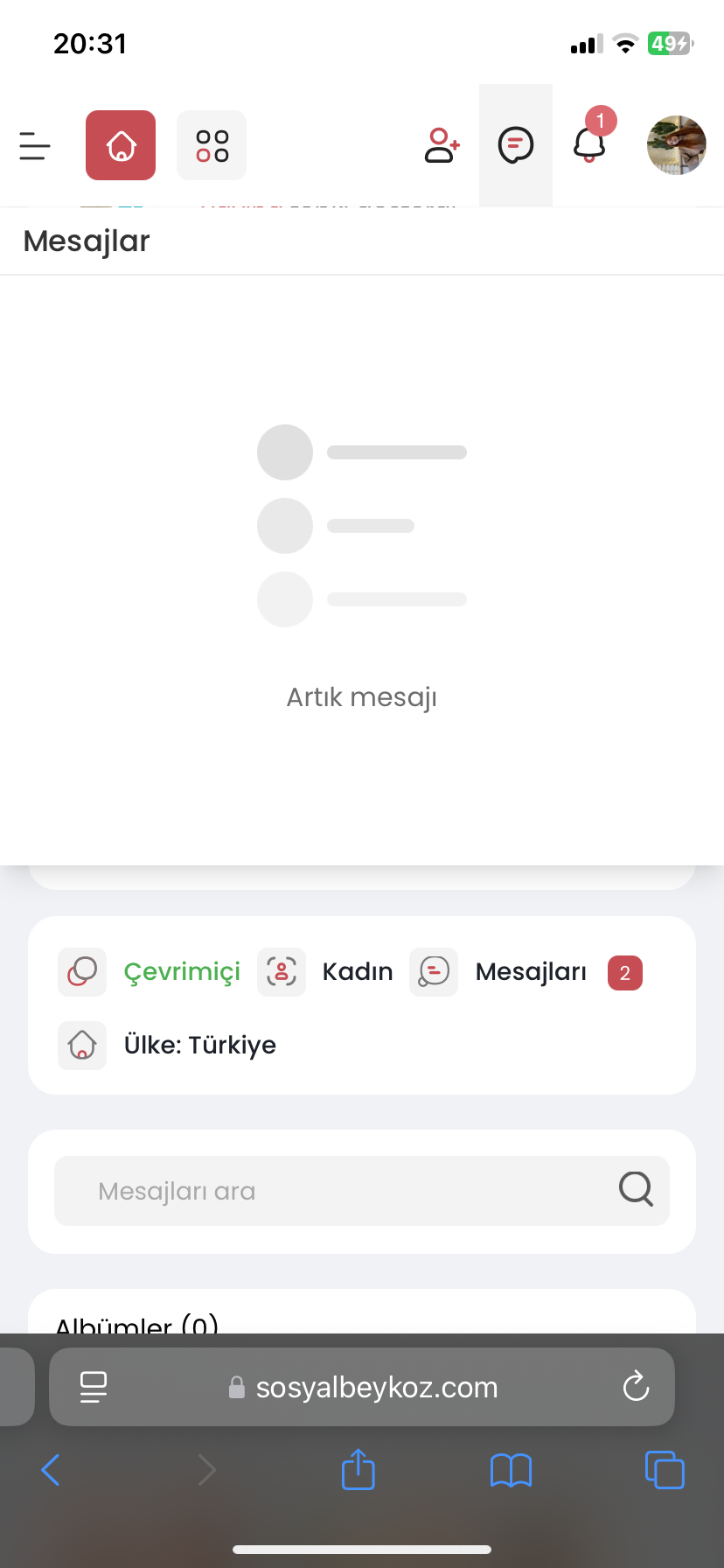Image resolution: width=724 pixels, height=1568 pixels.
Task: Click the Çevrimiçi online status
Action: click(x=182, y=972)
